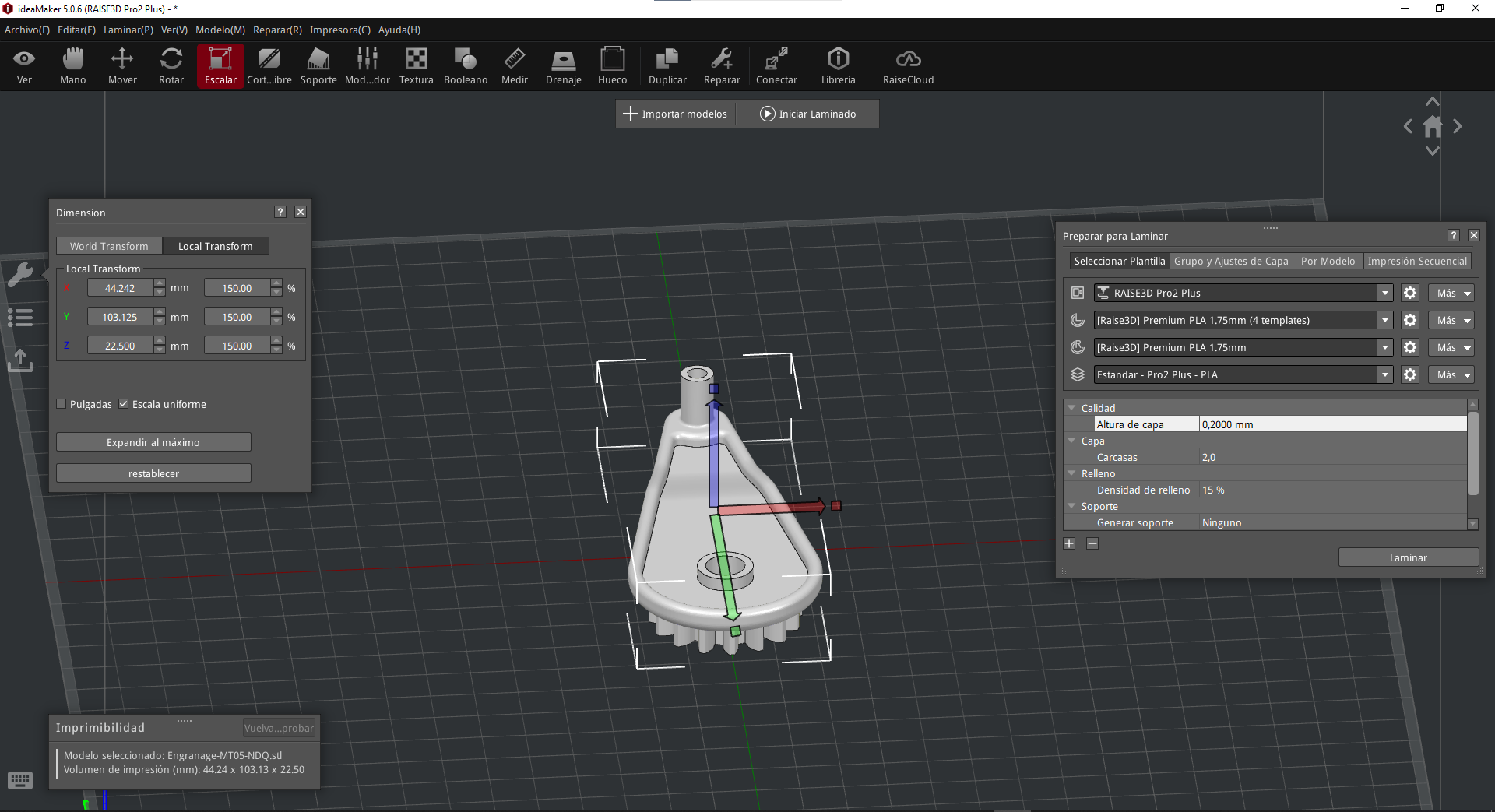
Task: Open the left sidebar wrench icon
Action: point(20,274)
